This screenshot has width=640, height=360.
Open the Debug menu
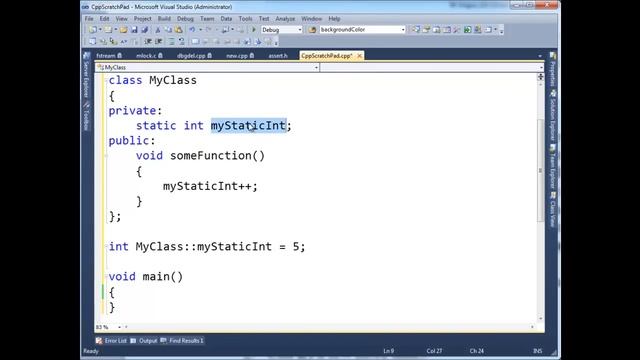[x=185, y=19]
